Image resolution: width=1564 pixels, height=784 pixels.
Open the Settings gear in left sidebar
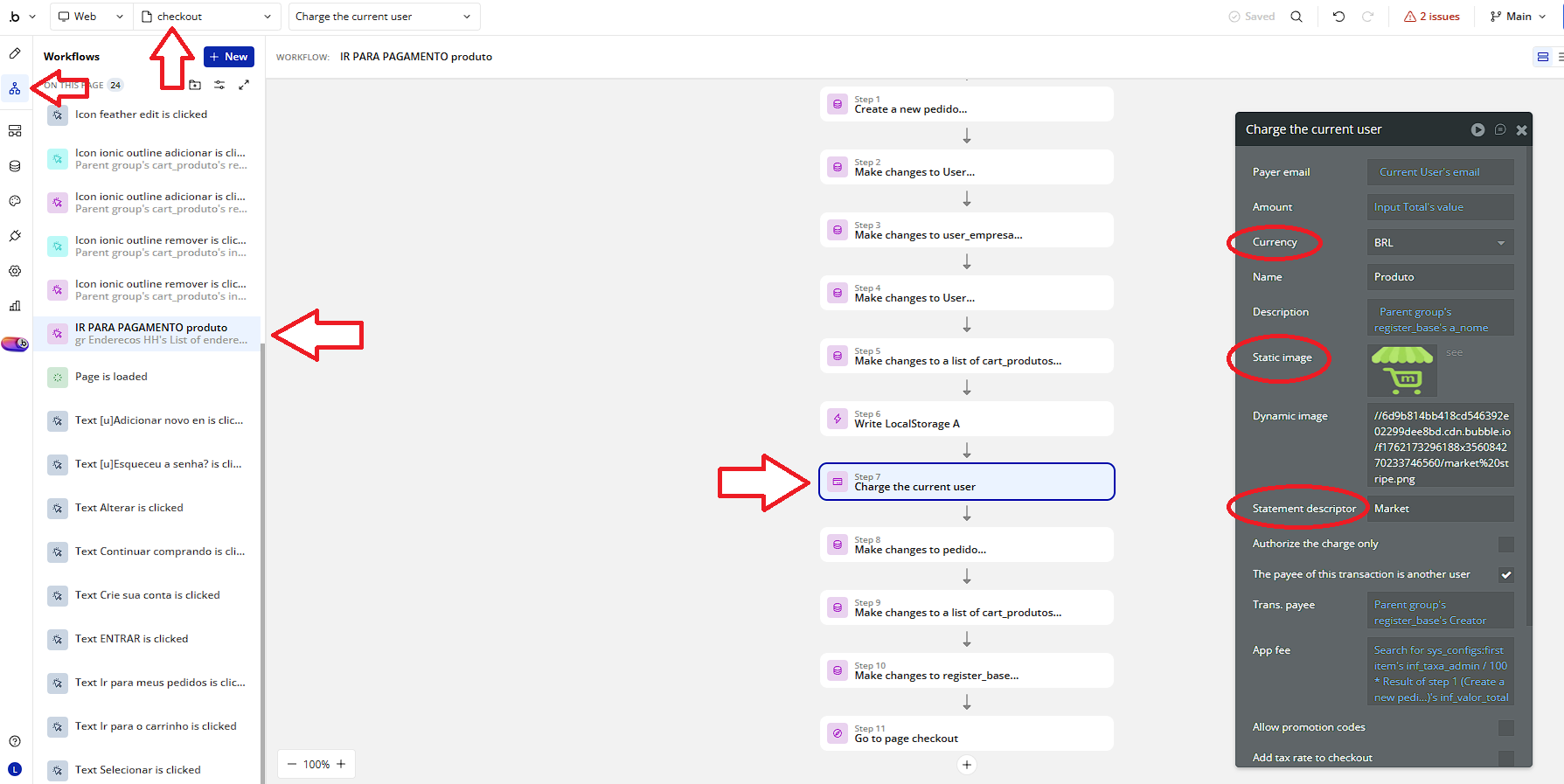click(x=15, y=271)
